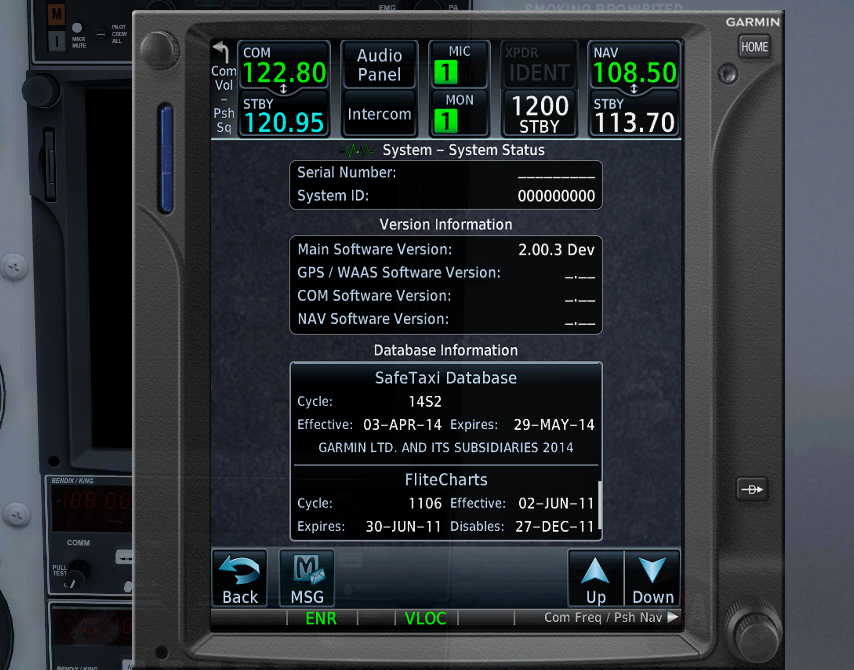Click the HOME button on Garmin bezel
The width and height of the screenshot is (854, 670).
[754, 47]
